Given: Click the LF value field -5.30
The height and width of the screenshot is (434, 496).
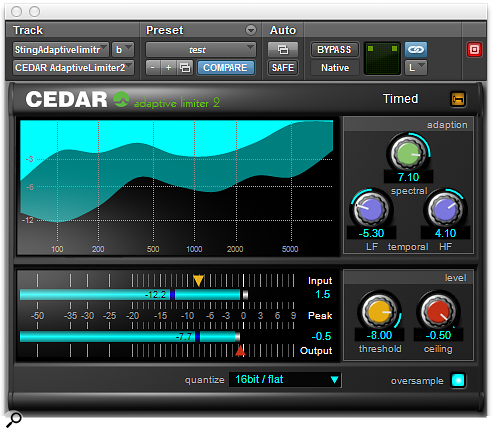Looking at the screenshot, I should click(x=371, y=233).
